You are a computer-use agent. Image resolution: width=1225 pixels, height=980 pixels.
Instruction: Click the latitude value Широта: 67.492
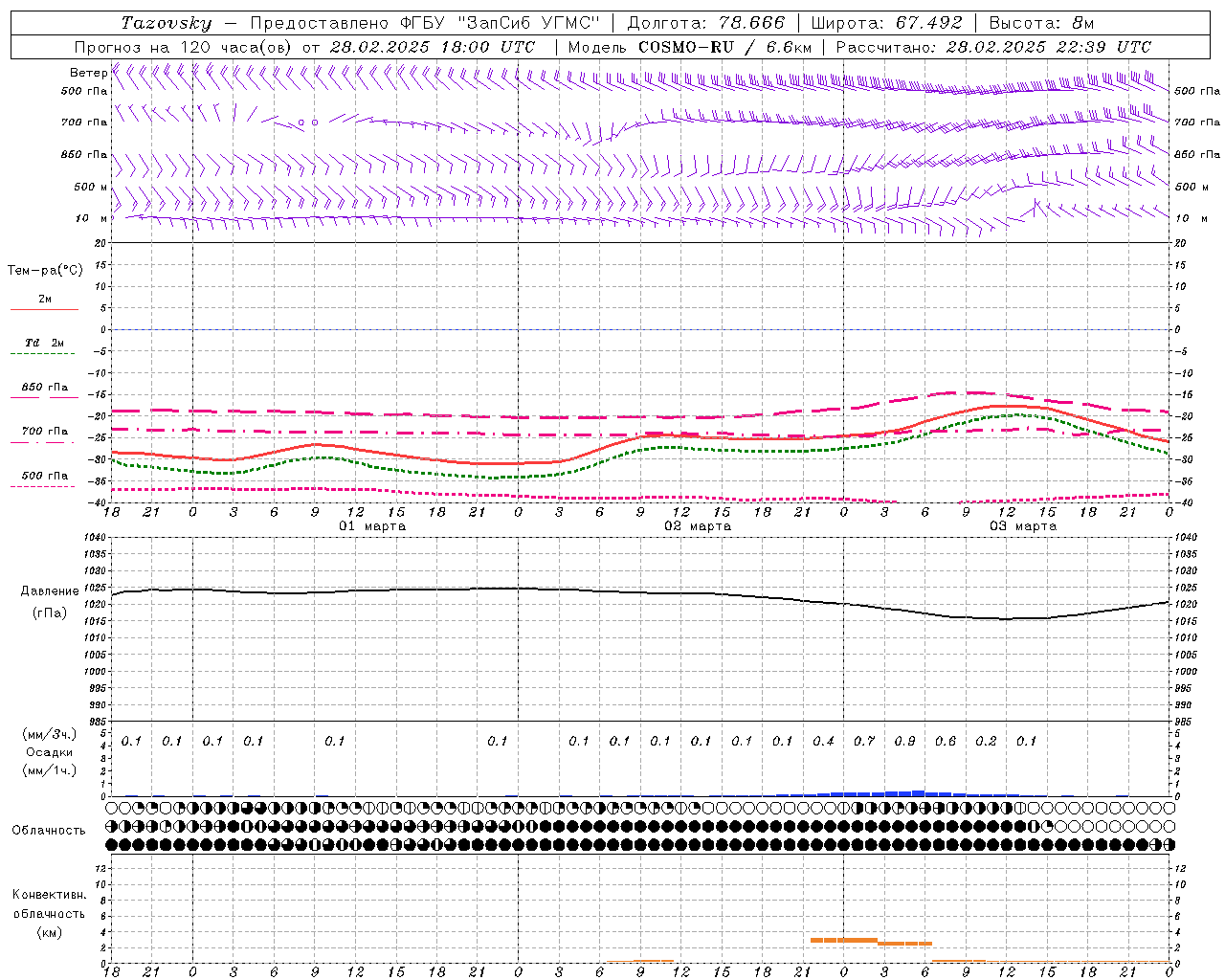tap(886, 23)
